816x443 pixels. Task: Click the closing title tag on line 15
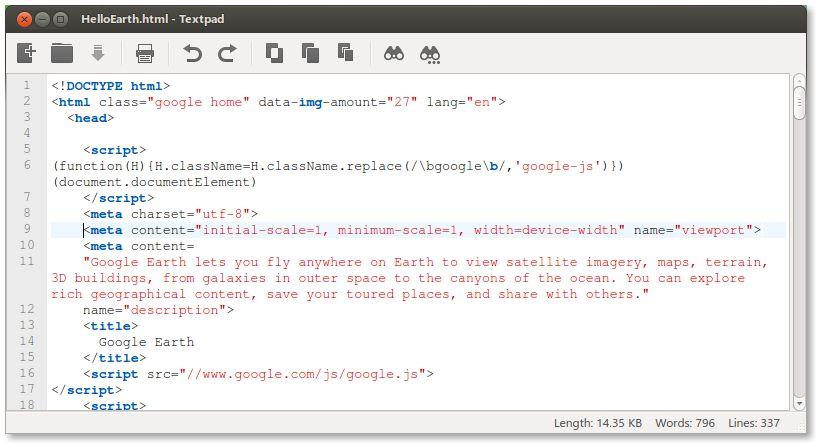pyautogui.click(x=114, y=358)
